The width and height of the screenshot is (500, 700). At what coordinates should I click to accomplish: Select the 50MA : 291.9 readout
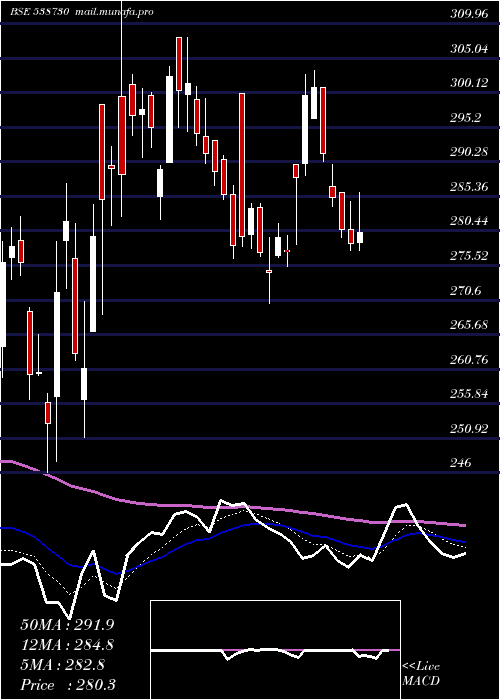click(x=67, y=625)
